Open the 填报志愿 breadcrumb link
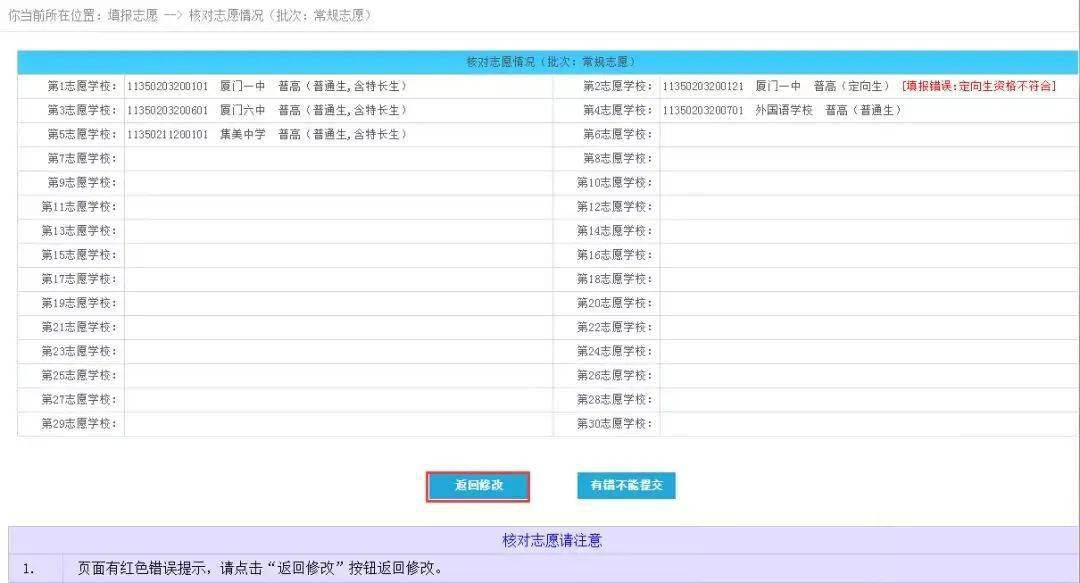 pyautogui.click(x=135, y=13)
